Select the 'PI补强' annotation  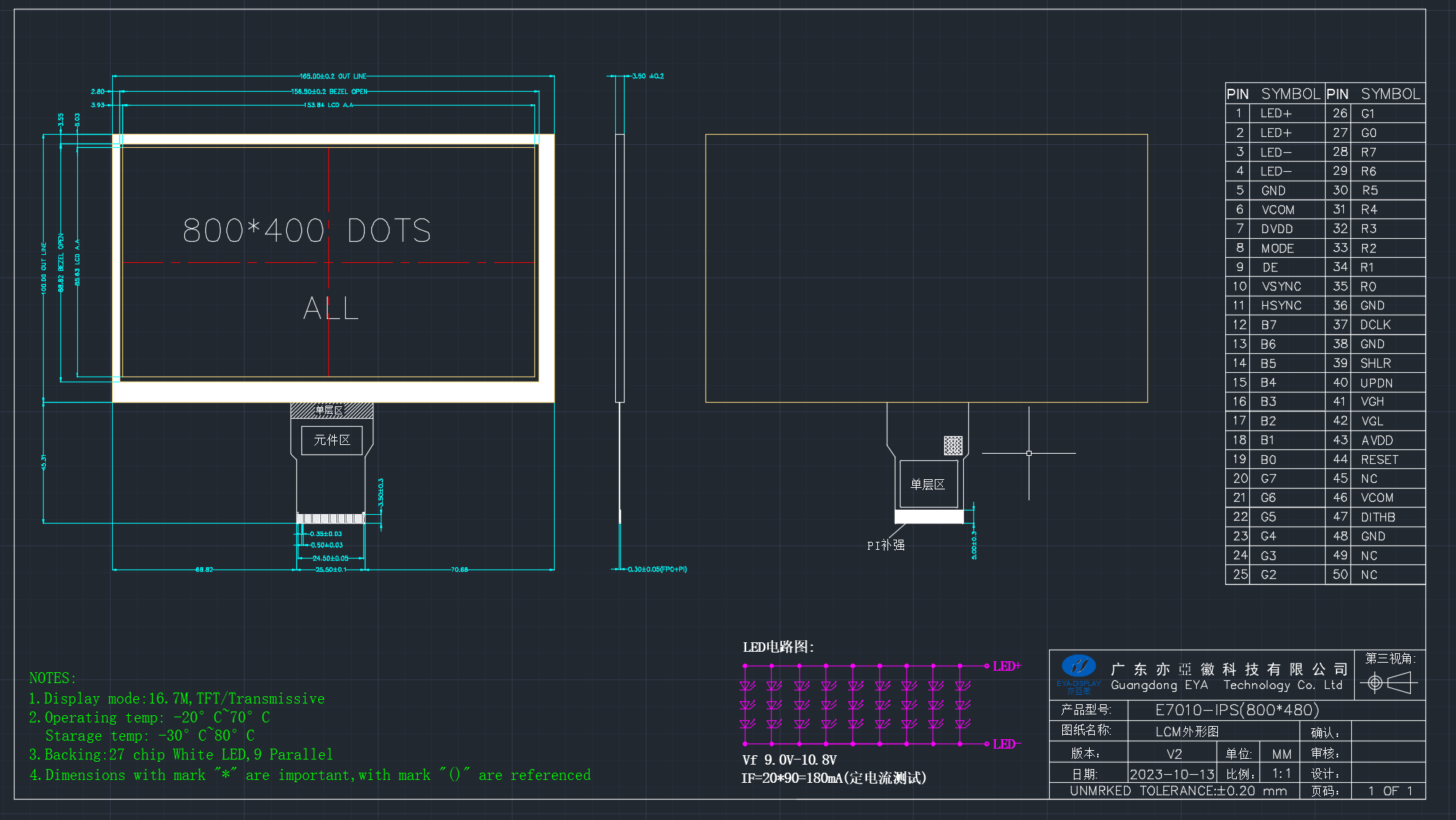click(886, 545)
